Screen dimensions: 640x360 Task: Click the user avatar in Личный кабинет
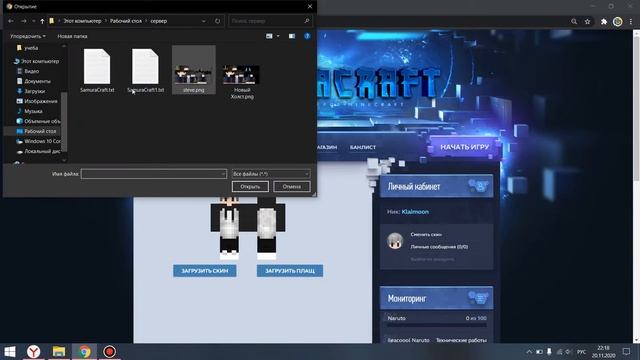395,241
